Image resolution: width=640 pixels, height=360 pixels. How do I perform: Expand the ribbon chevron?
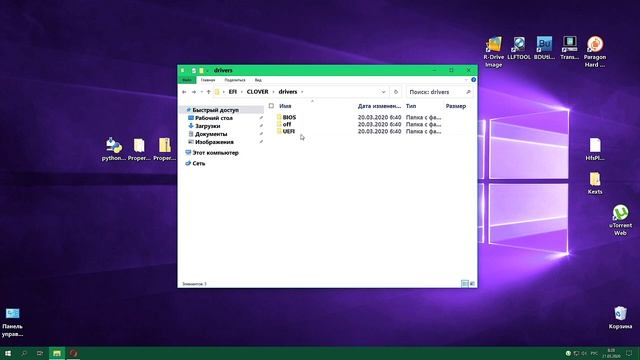[466, 80]
